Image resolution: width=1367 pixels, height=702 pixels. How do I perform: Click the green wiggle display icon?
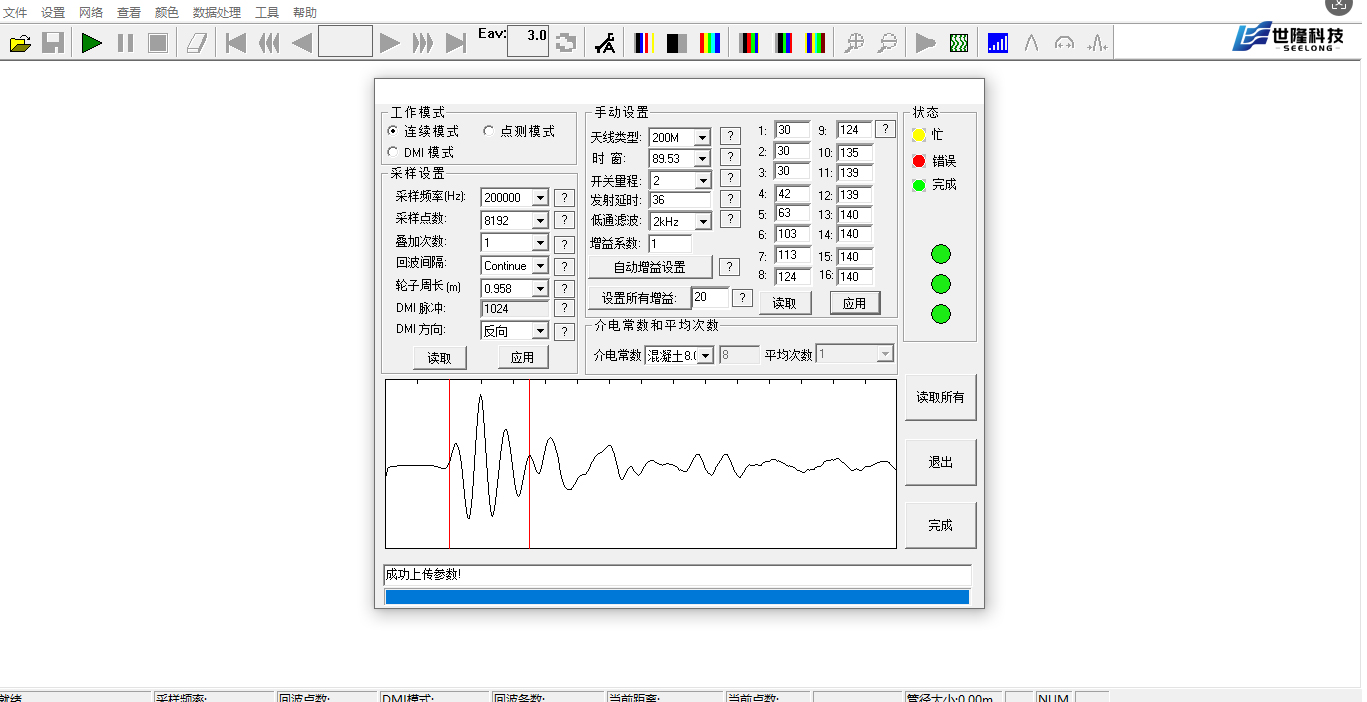[959, 43]
